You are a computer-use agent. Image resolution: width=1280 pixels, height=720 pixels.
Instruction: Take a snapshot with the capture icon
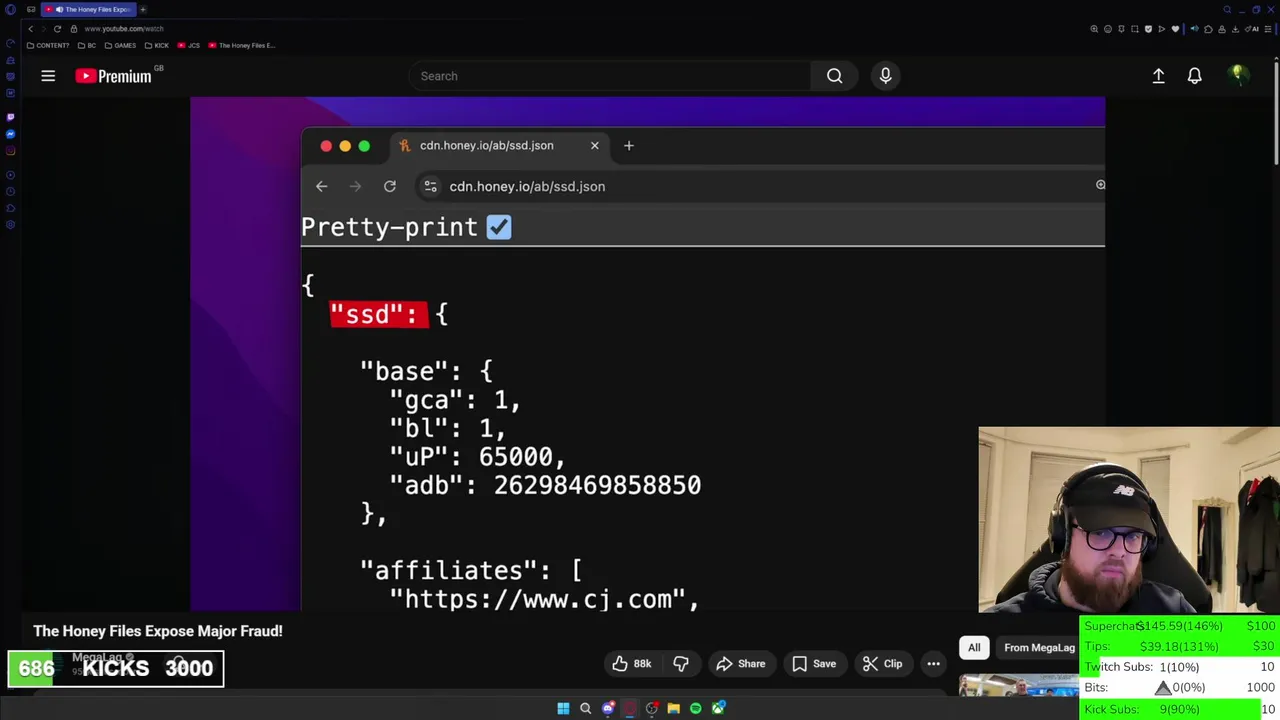1135,29
